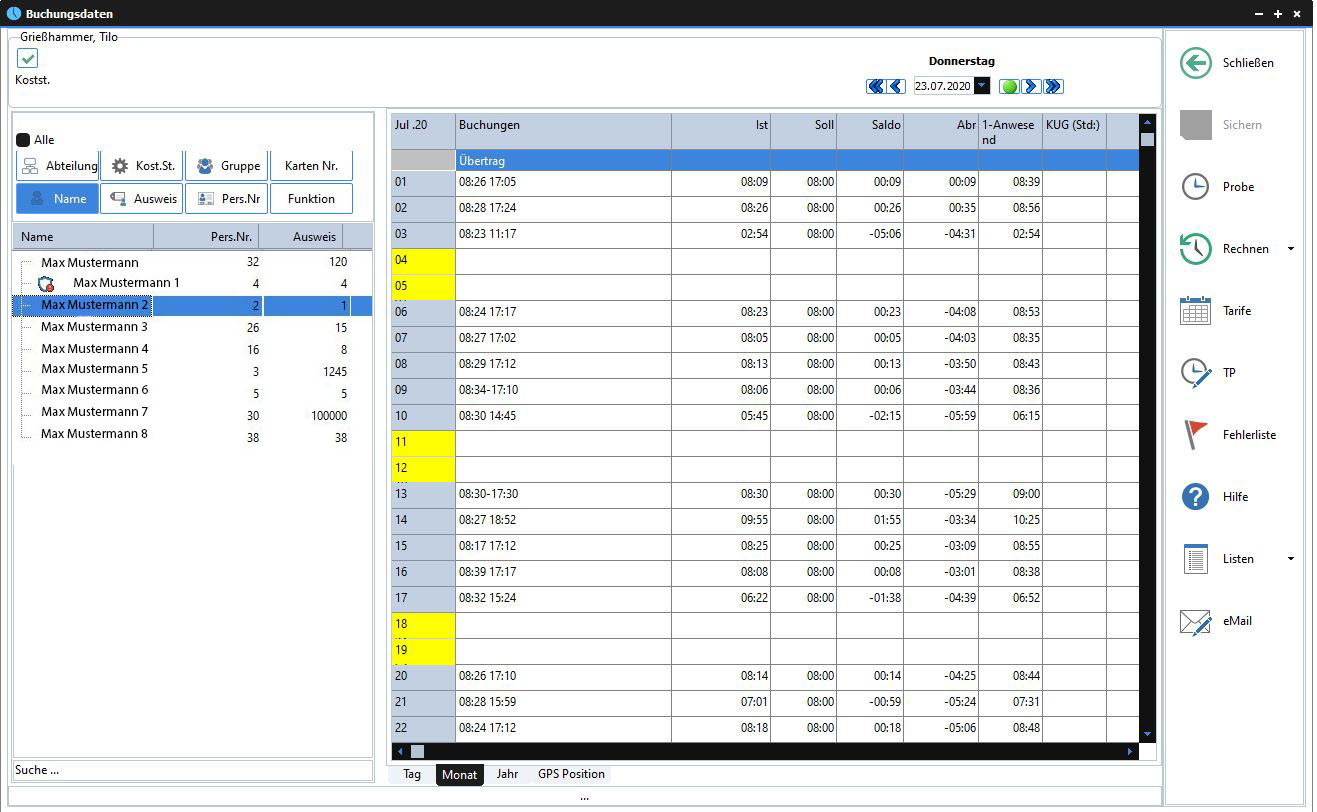
Task: Open the date picker dropdown arrow
Action: [x=982, y=87]
